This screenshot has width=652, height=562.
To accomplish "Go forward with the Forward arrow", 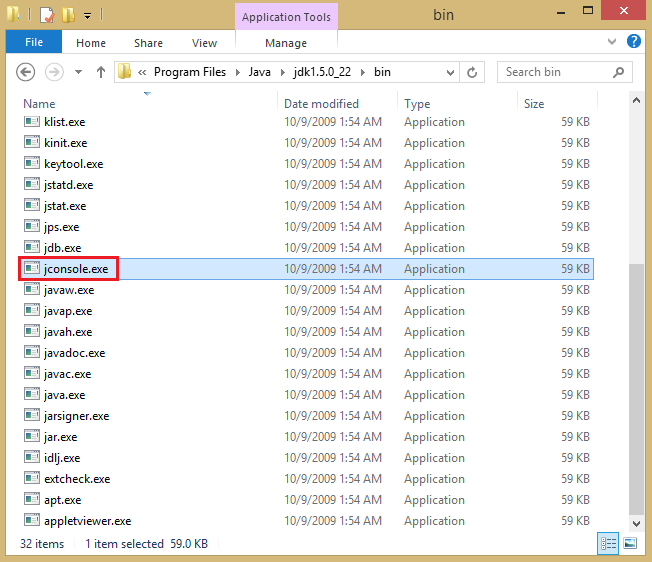I will [x=54, y=72].
